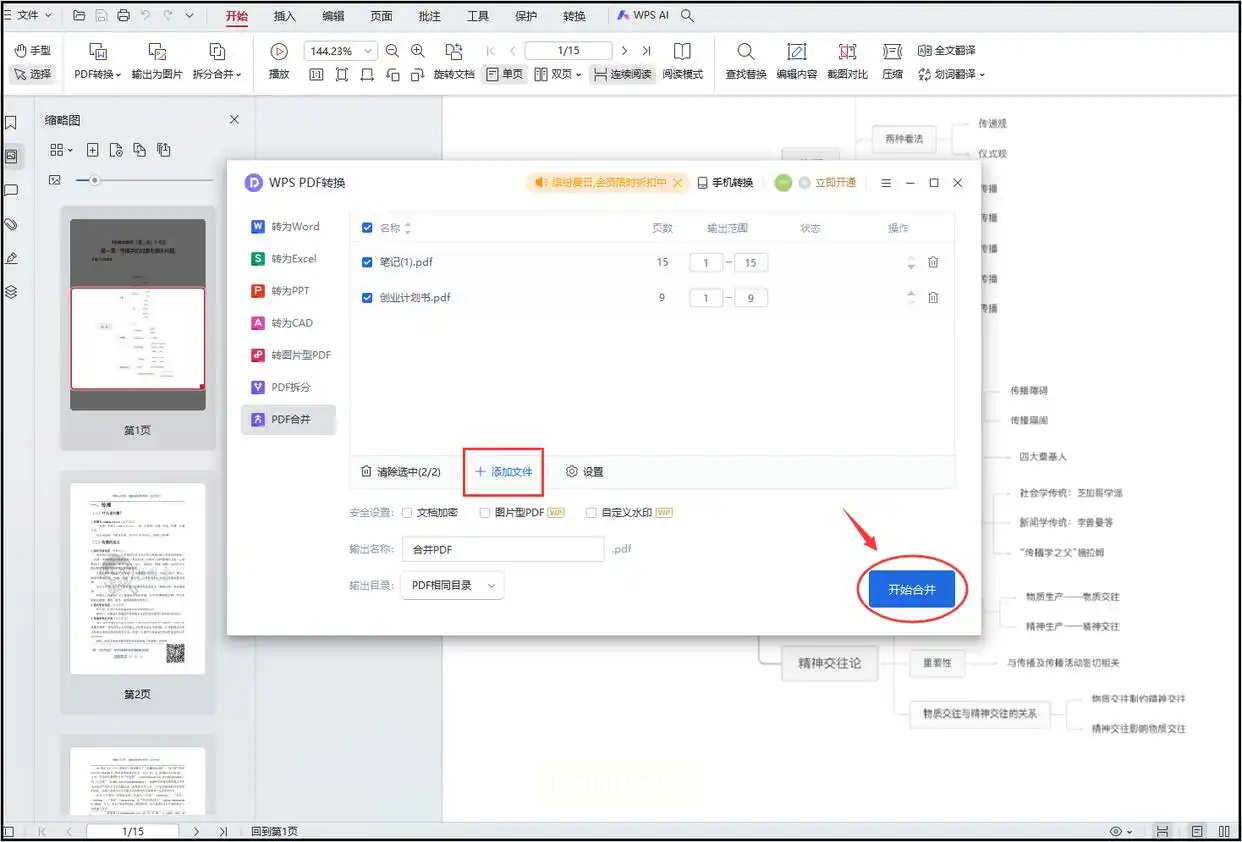
Task: Uncheck the 笔记(1).pdf checkbox
Action: 367,262
